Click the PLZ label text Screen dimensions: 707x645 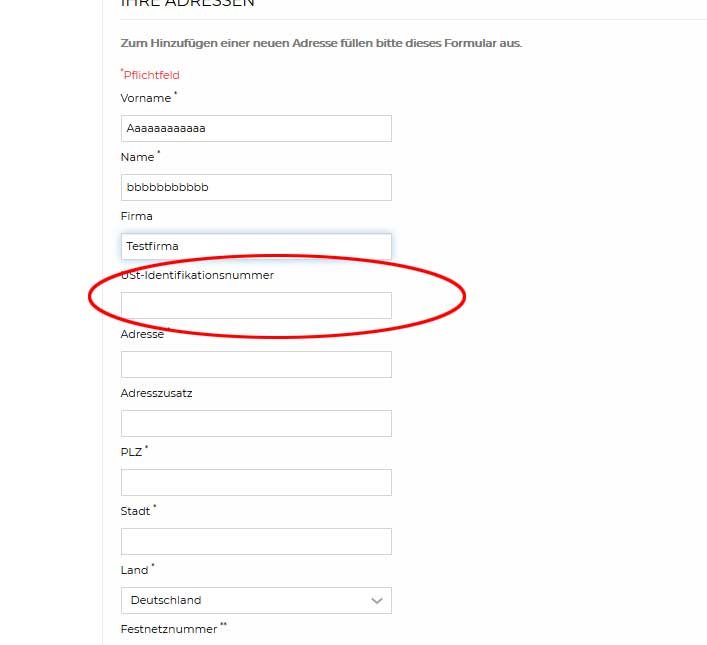click(x=131, y=452)
